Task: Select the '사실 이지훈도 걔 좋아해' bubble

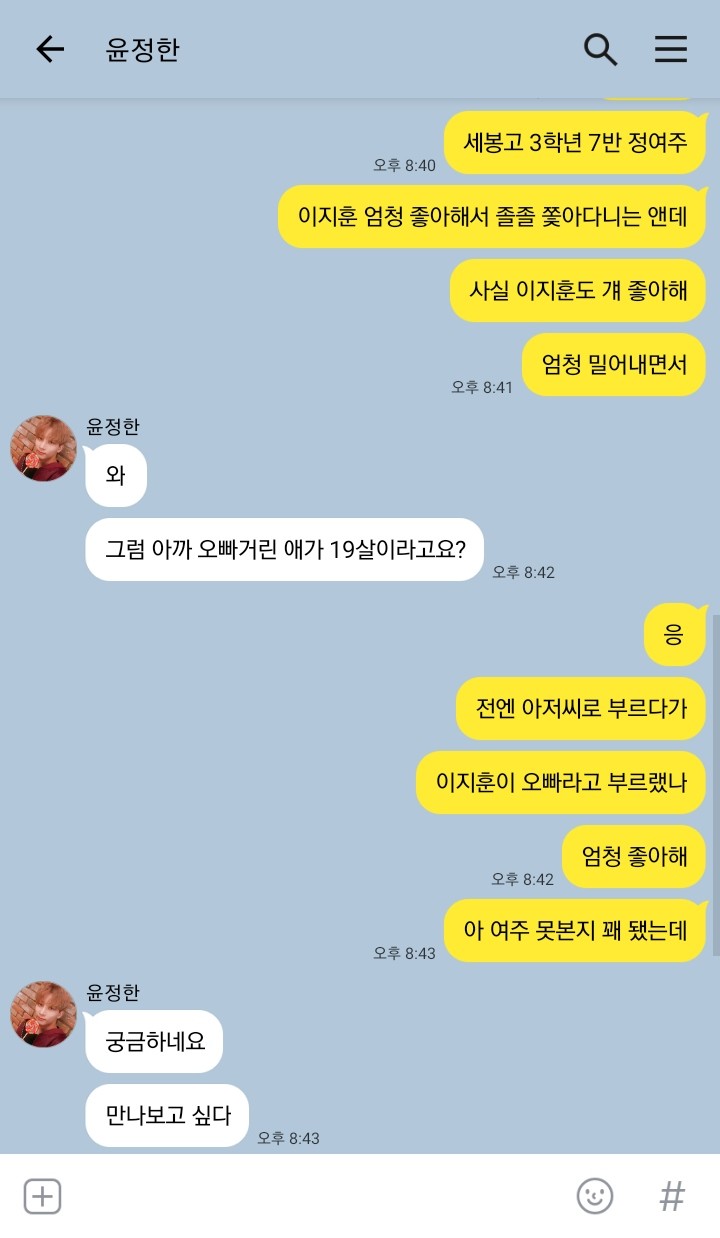Action: click(578, 290)
